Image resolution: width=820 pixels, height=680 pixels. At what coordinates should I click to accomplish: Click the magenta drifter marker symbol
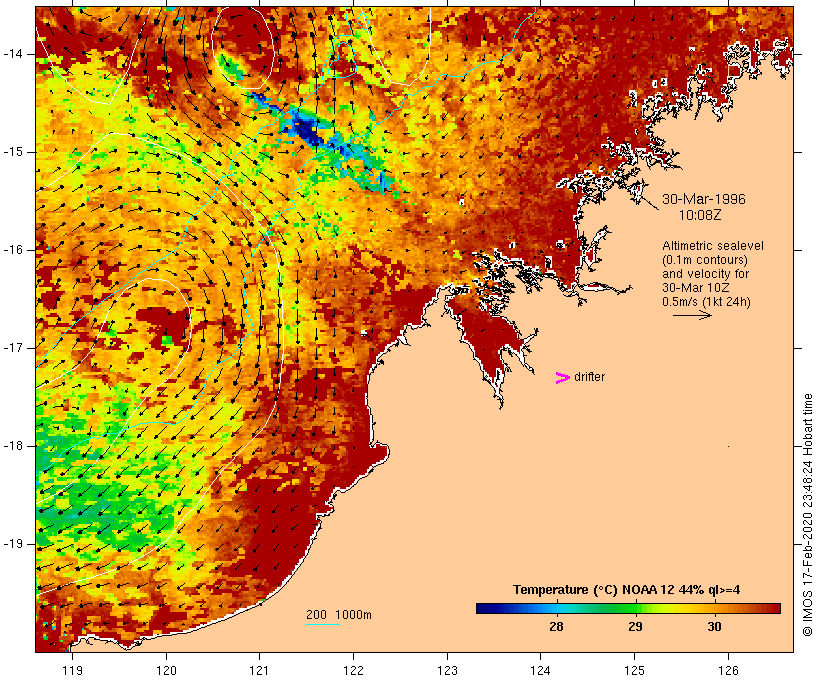click(562, 378)
